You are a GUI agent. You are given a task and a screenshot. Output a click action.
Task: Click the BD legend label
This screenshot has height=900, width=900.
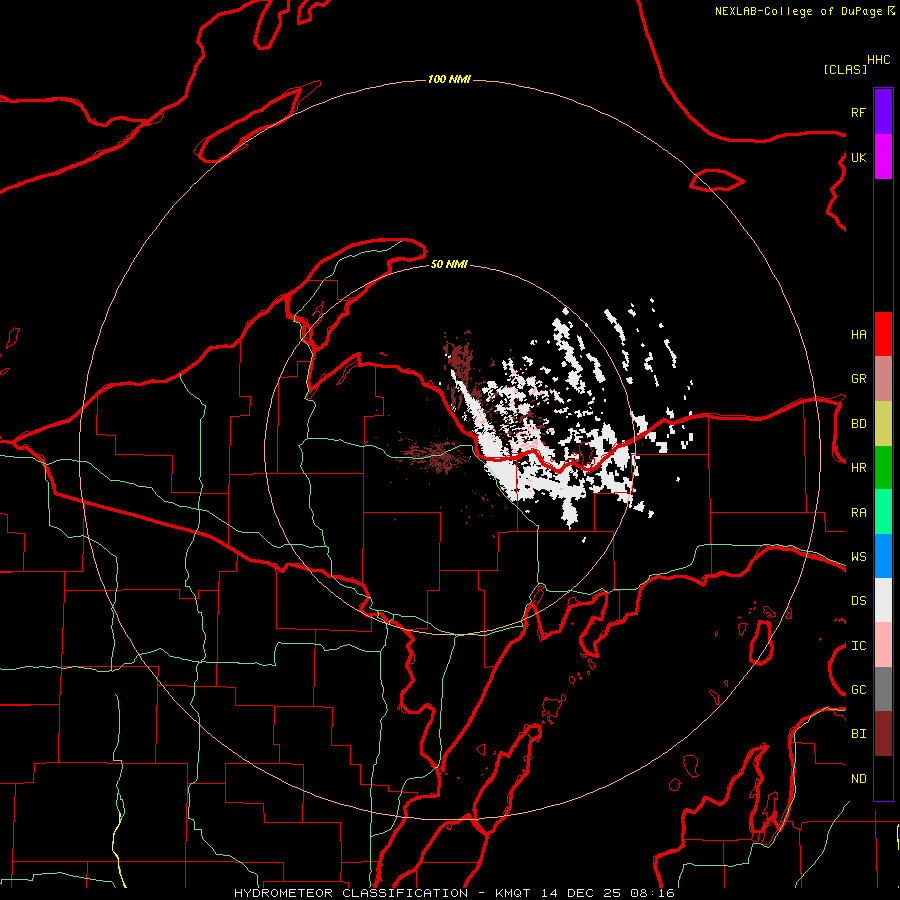pyautogui.click(x=858, y=424)
